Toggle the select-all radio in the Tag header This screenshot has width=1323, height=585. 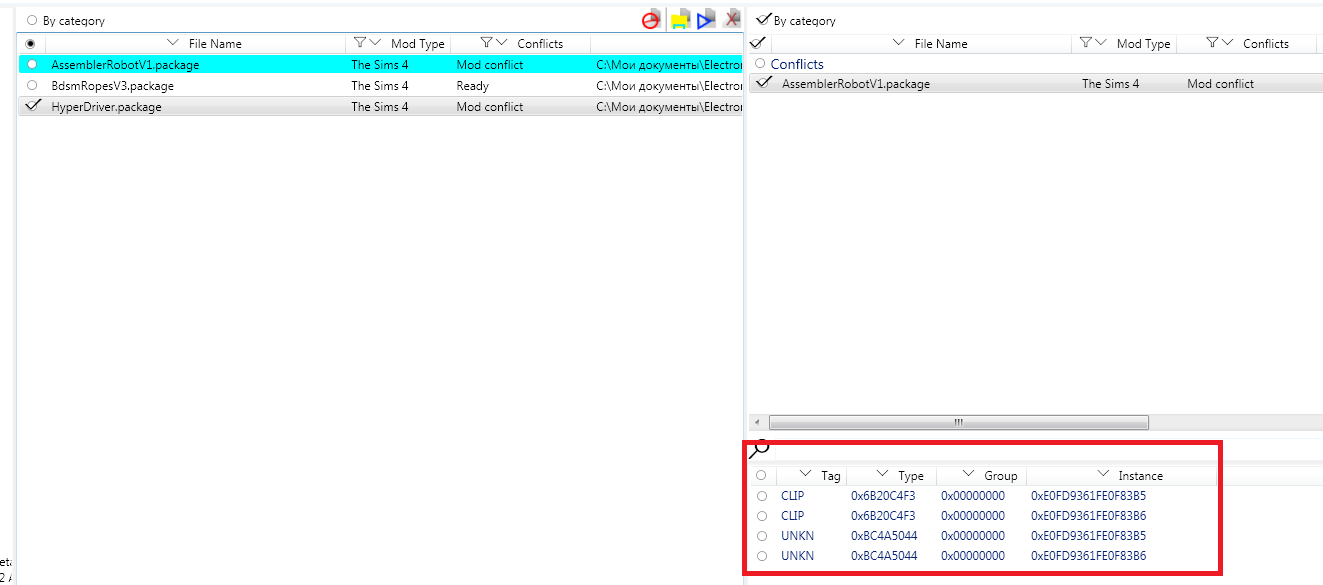761,476
